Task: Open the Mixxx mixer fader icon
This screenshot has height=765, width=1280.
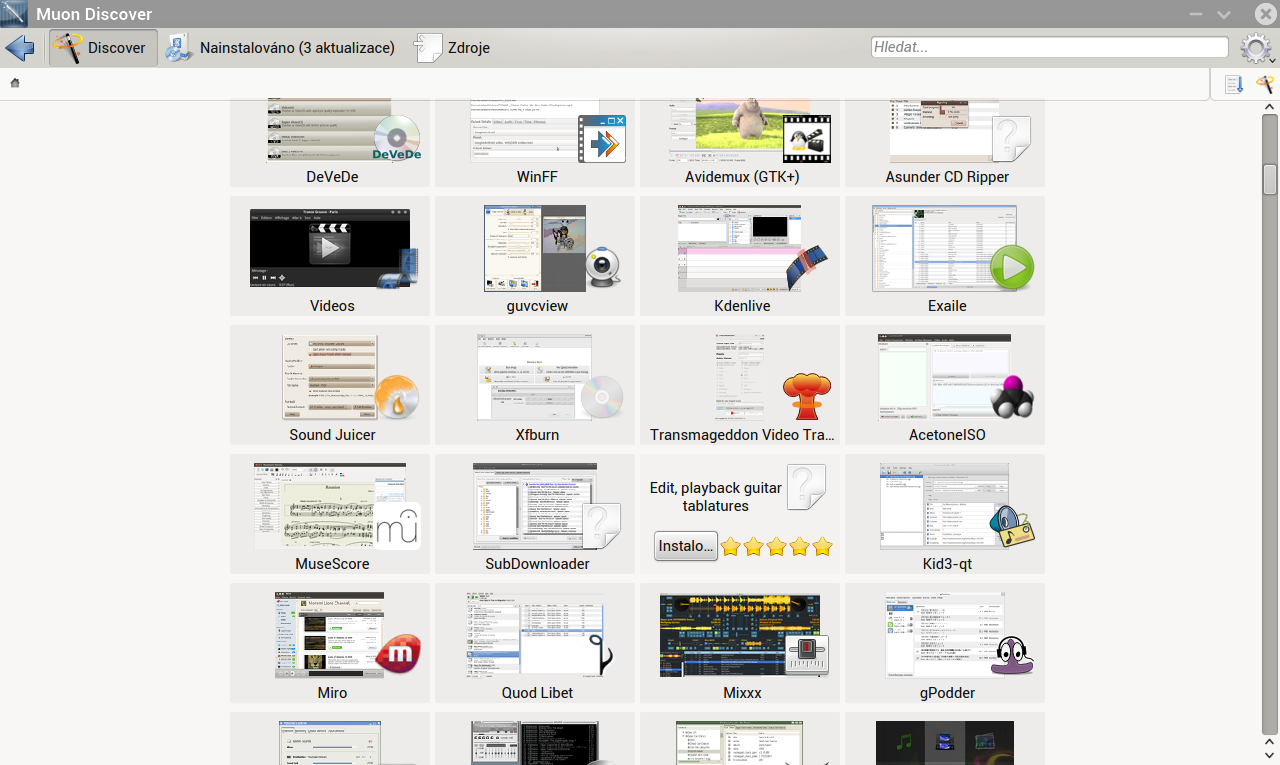Action: pyautogui.click(x=807, y=655)
